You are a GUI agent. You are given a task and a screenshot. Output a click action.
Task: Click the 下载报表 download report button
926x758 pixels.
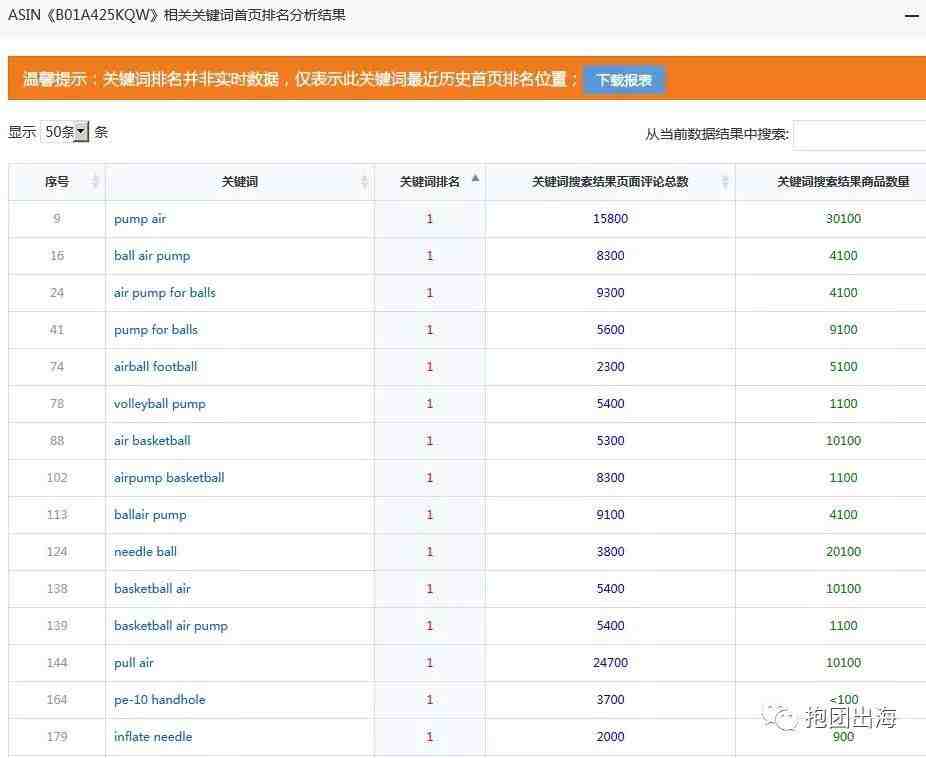pyautogui.click(x=624, y=80)
